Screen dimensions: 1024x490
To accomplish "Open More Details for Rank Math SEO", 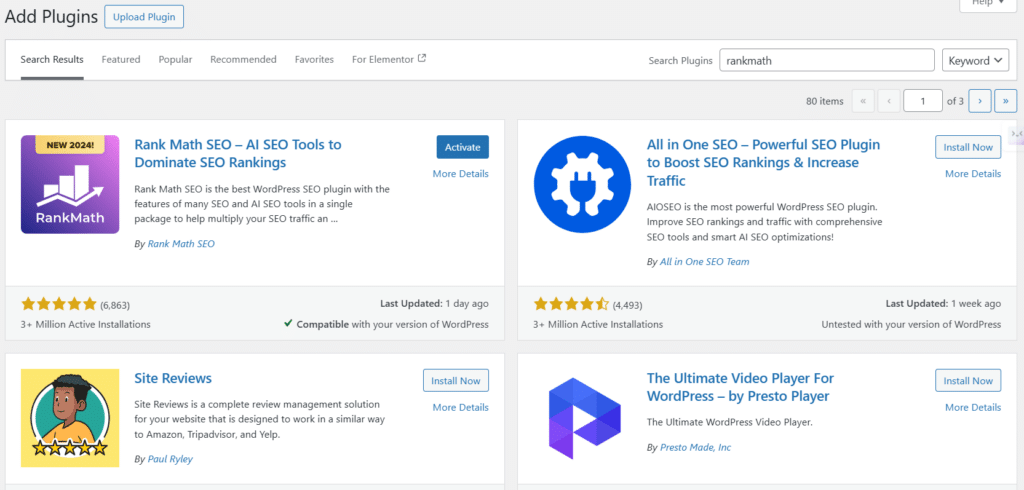I will 460,174.
